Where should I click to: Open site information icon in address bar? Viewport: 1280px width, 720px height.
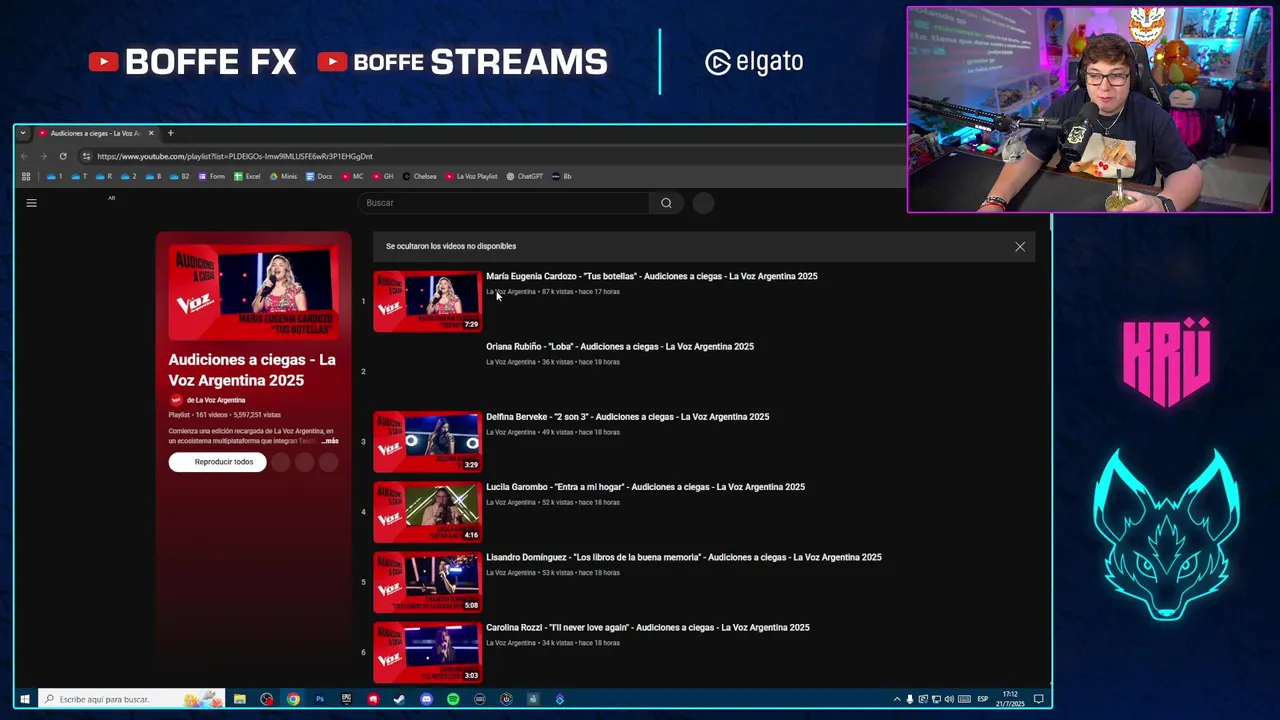87,156
